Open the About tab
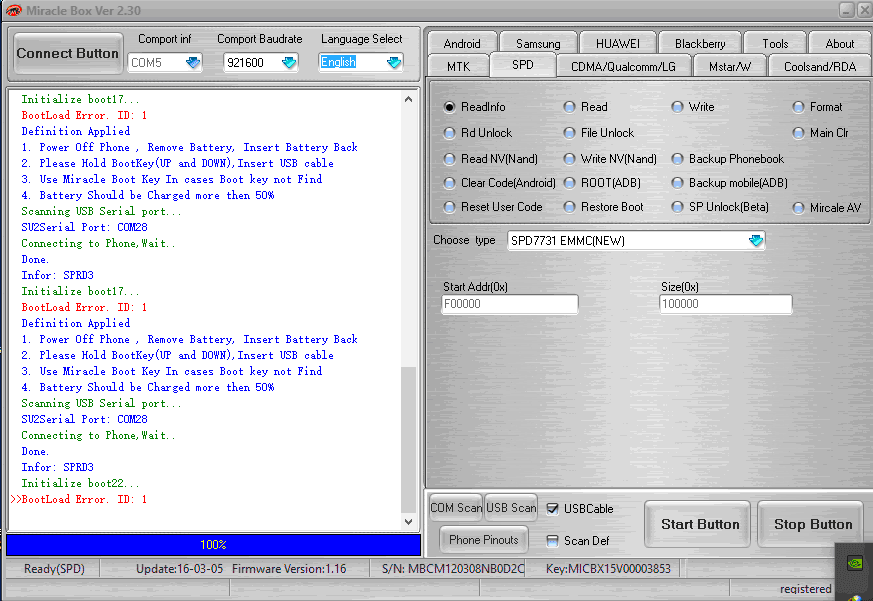 tap(840, 43)
